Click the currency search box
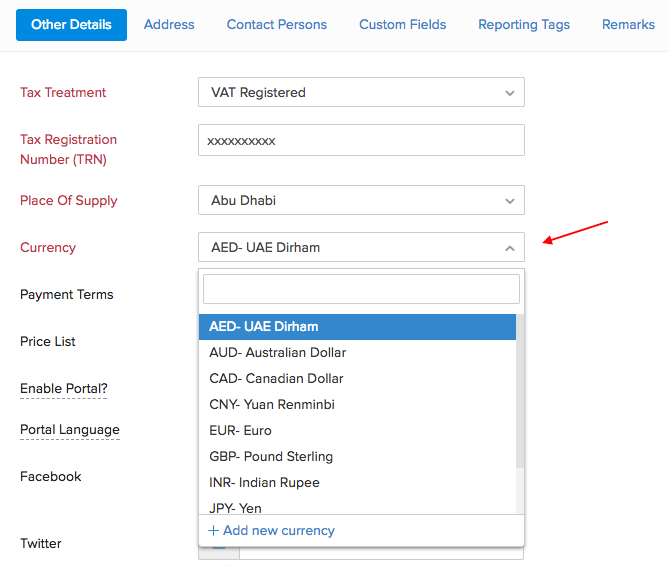This screenshot has height=566, width=668. [361, 289]
